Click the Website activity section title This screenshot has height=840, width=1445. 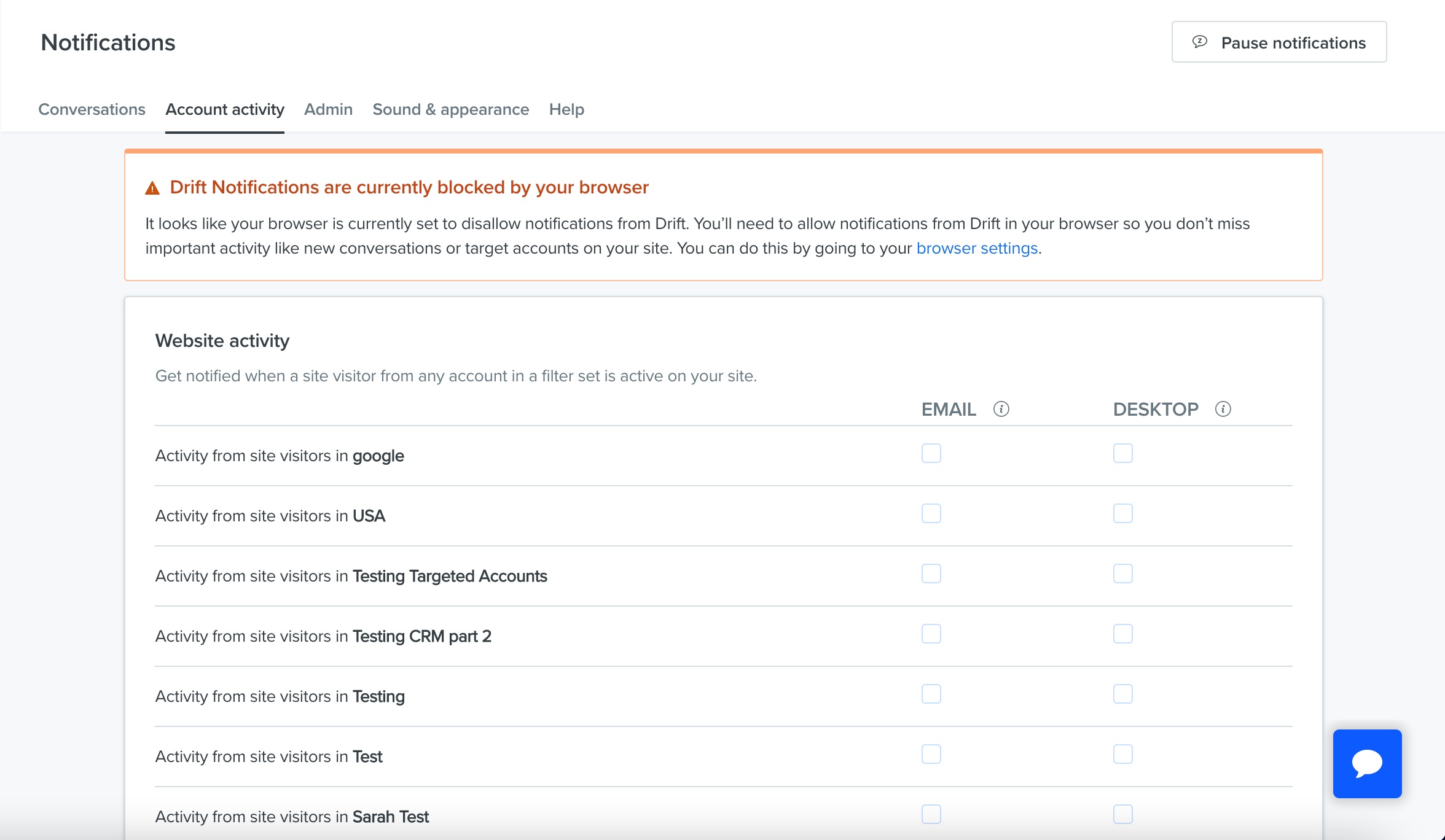222,341
